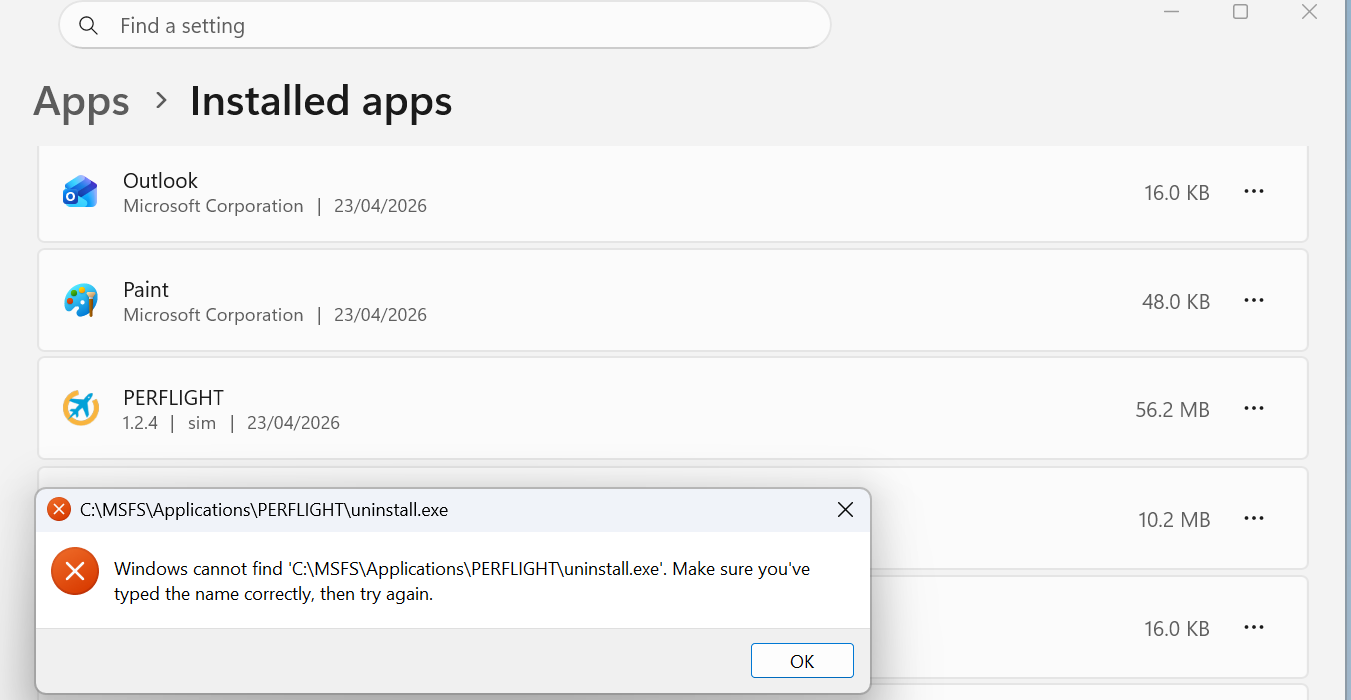Click the Windows cannot find error message
The height and width of the screenshot is (700, 1351).
coord(462,581)
